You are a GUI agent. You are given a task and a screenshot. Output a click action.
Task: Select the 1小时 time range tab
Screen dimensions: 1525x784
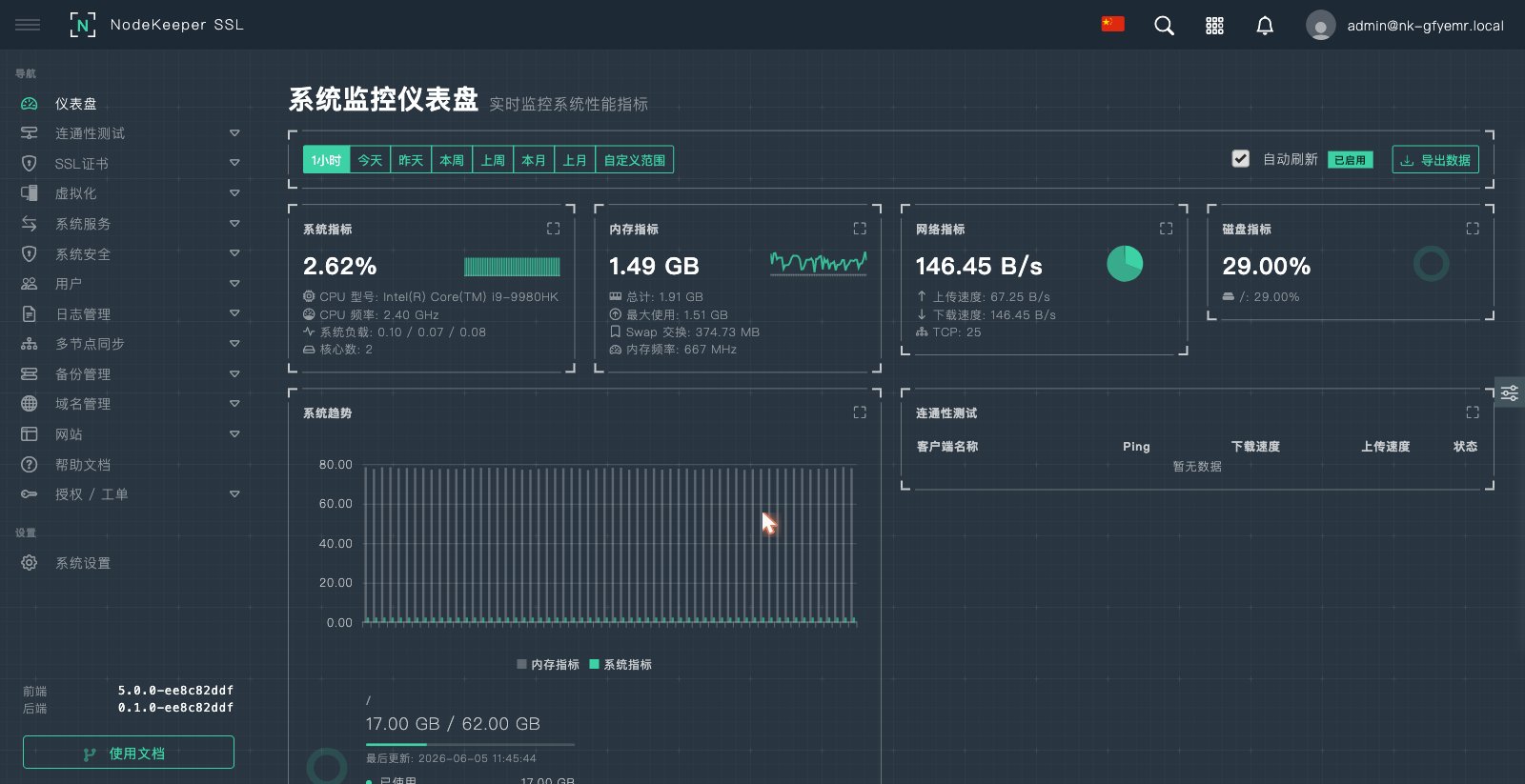326,160
